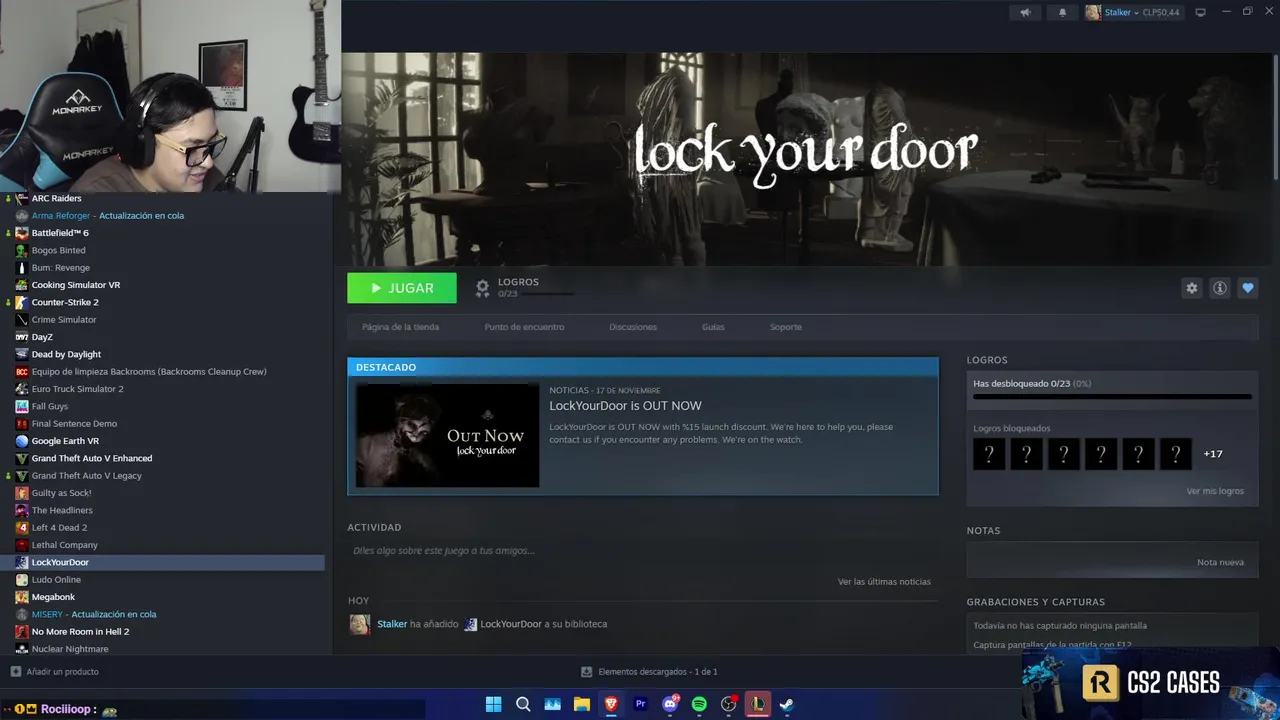Toggle favorite heart icon for LockYourDoor
Viewport: 1280px width, 720px height.
point(1248,288)
